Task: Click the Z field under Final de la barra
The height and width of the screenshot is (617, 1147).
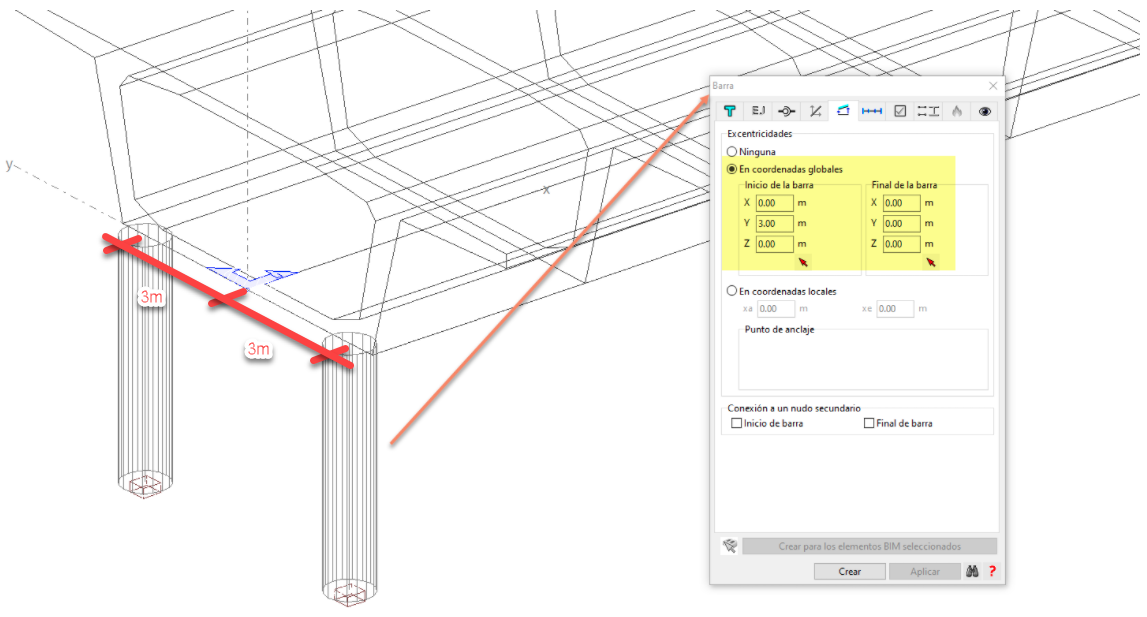Action: (901, 244)
